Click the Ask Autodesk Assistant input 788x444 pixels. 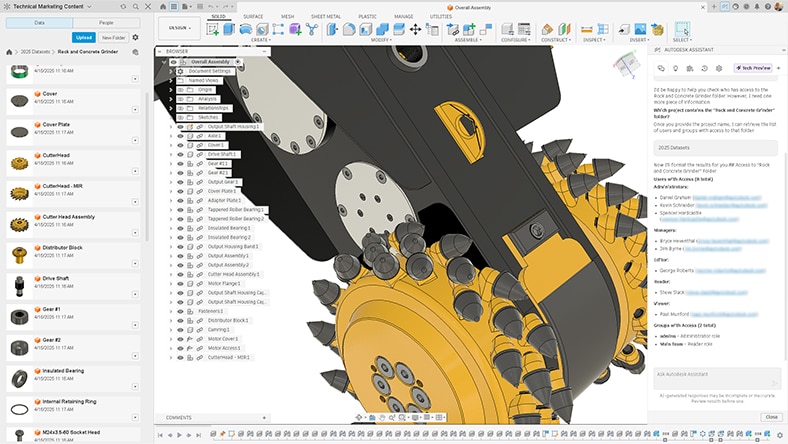pyautogui.click(x=716, y=379)
